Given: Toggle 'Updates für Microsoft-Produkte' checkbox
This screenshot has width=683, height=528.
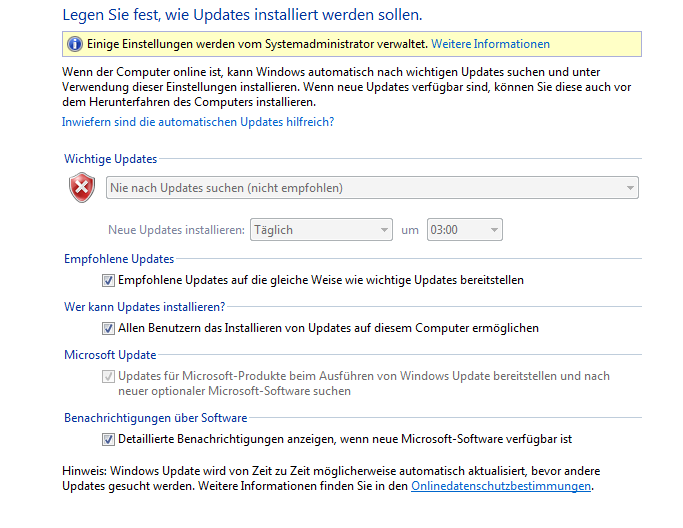Looking at the screenshot, I should click(x=108, y=376).
